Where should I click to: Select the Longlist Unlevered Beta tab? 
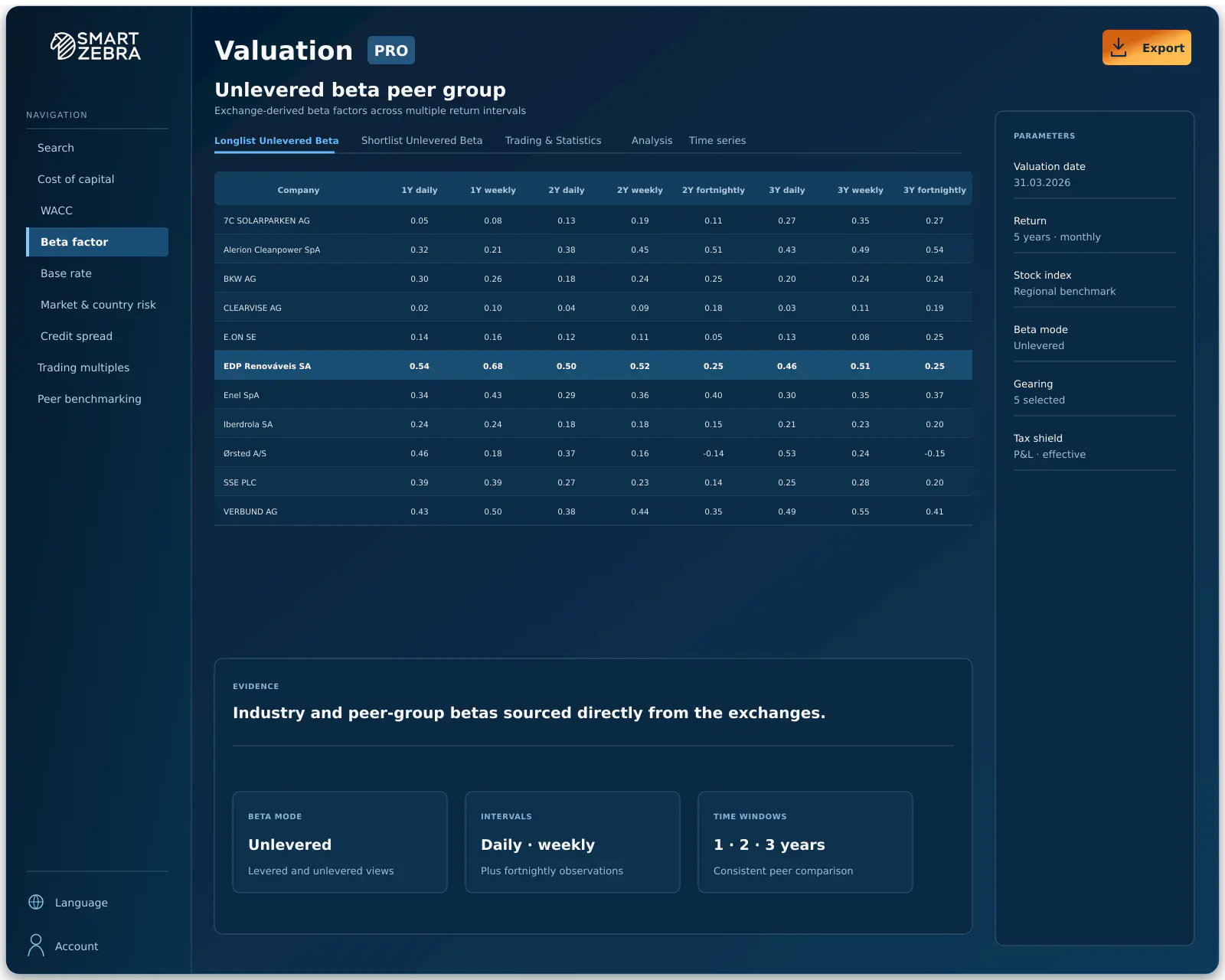click(x=276, y=141)
